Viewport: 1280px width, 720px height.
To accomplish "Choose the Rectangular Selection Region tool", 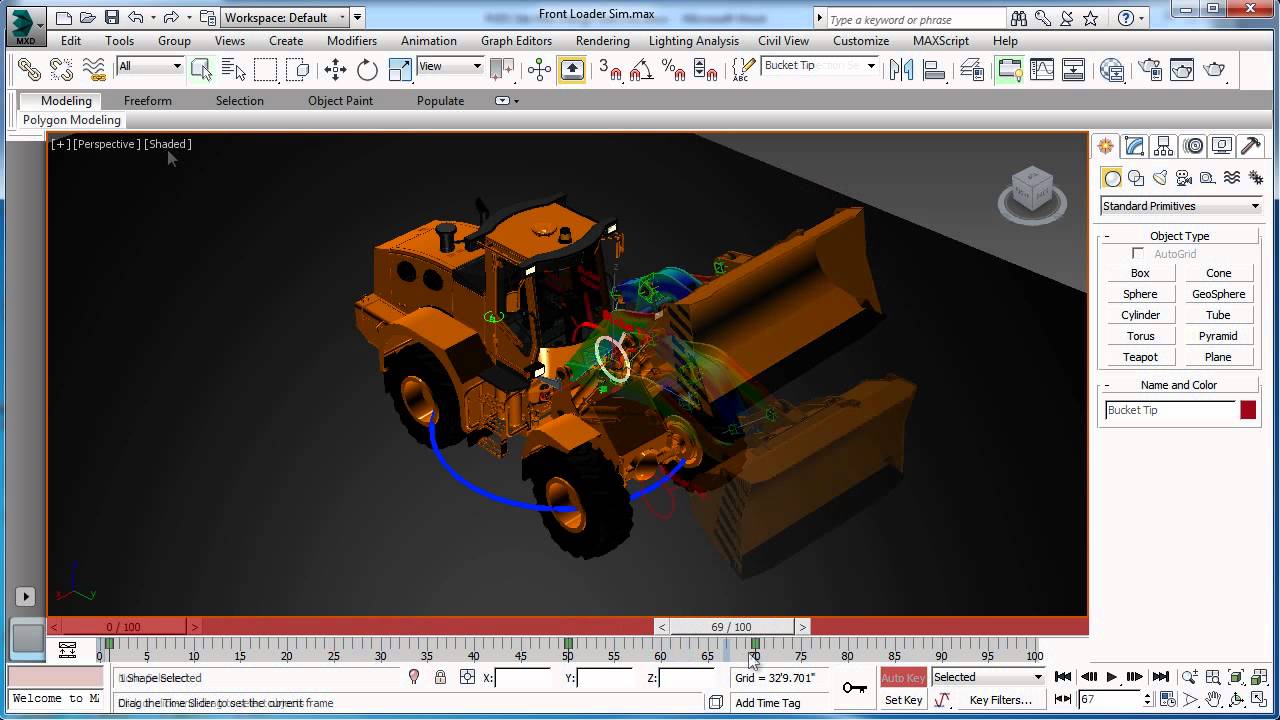I will point(265,69).
